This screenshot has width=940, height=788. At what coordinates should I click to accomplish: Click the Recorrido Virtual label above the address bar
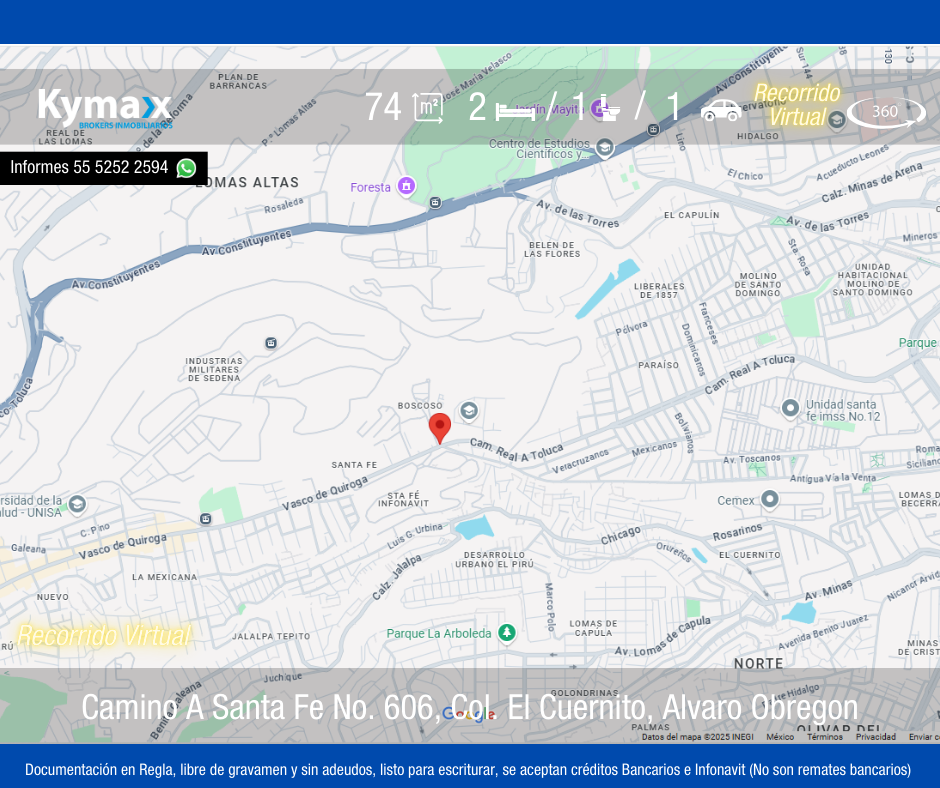coord(104,636)
